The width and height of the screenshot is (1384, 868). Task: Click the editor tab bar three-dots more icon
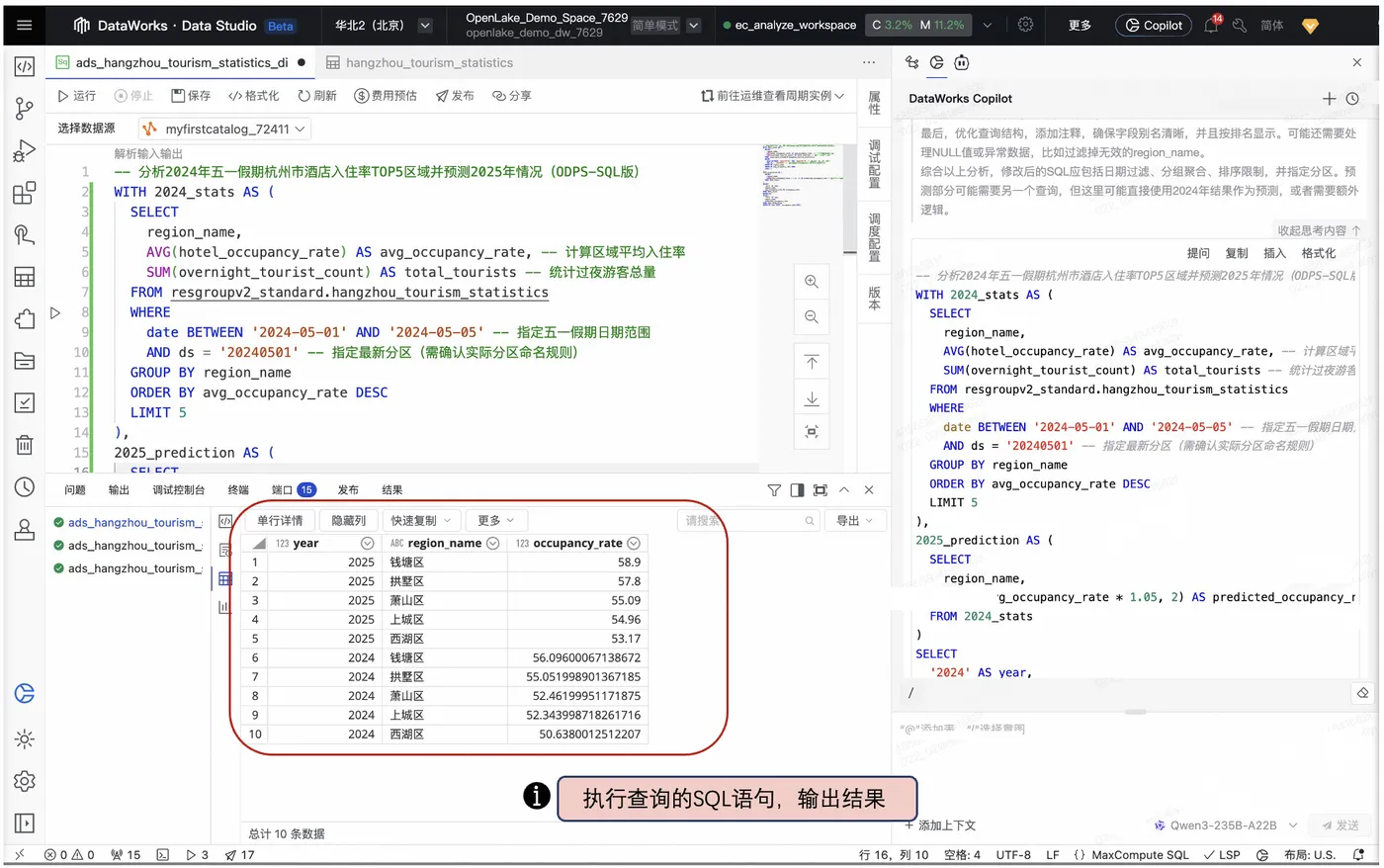[869, 62]
